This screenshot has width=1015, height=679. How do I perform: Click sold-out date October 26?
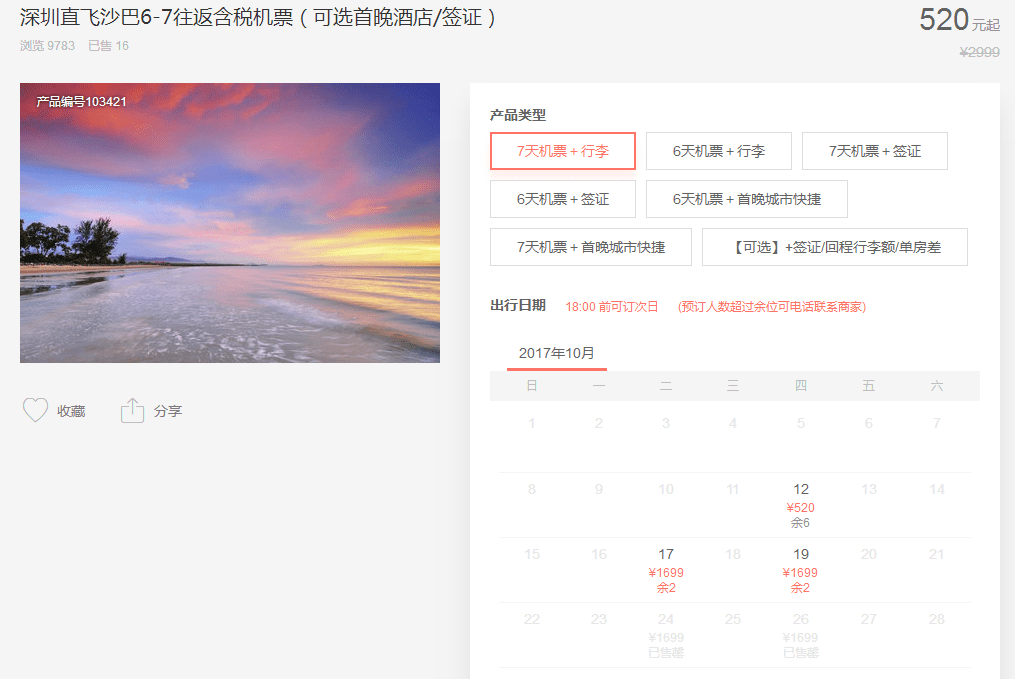click(x=801, y=635)
